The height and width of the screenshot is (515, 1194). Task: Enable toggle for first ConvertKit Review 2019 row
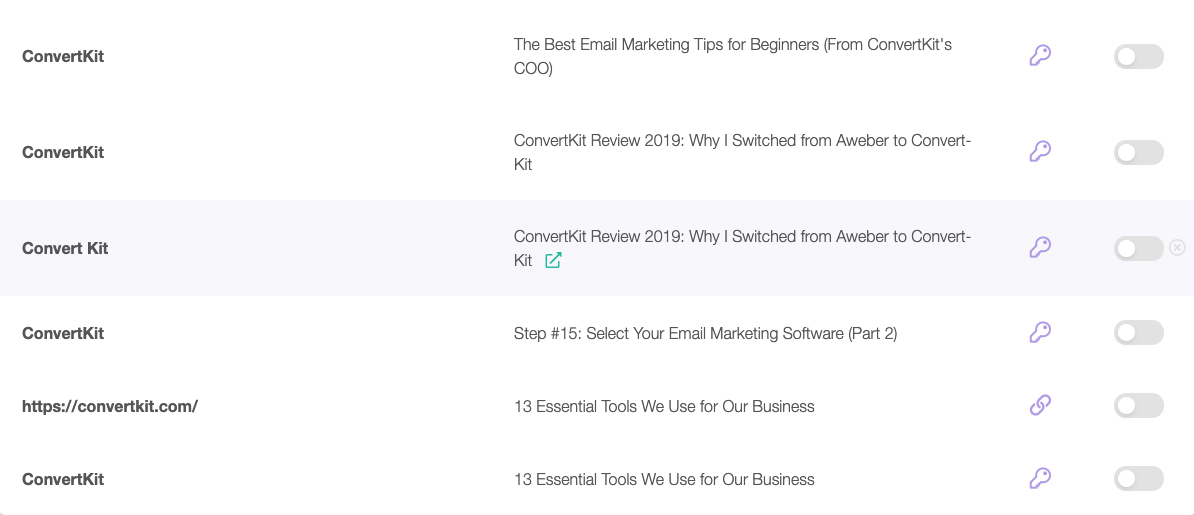1138,152
